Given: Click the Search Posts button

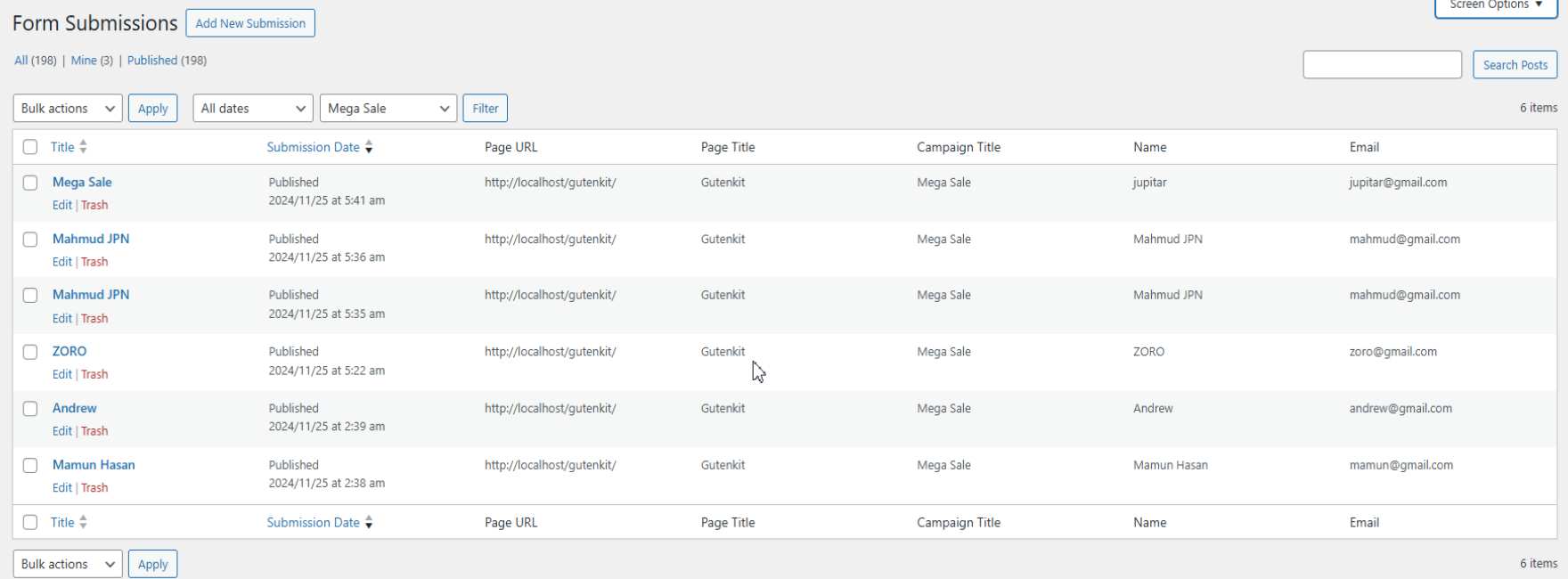Looking at the screenshot, I should [1515, 65].
